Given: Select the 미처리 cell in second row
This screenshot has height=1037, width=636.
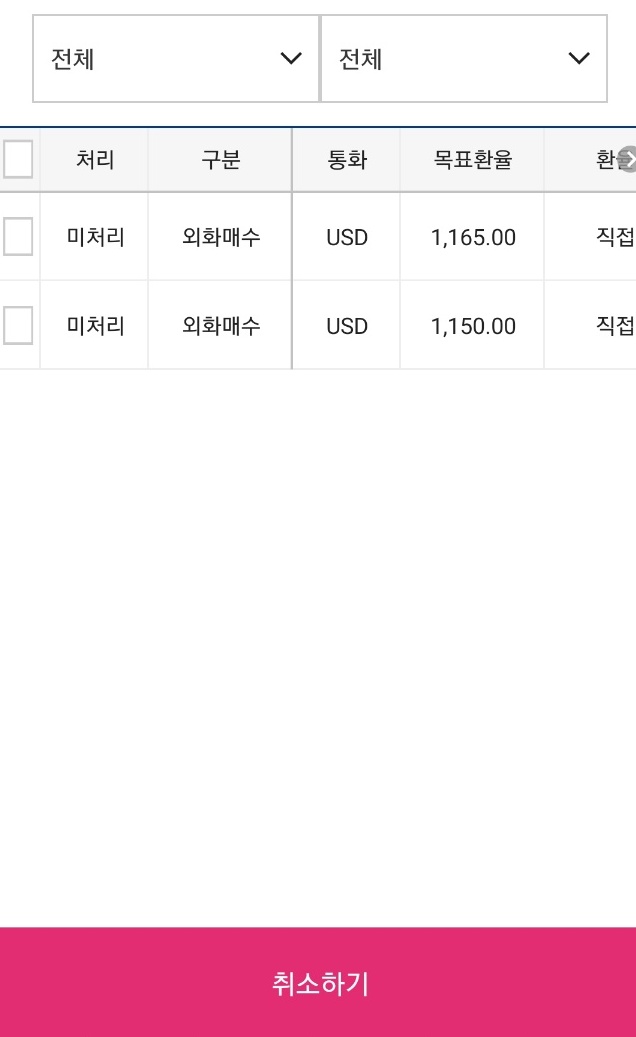Looking at the screenshot, I should (x=95, y=325).
